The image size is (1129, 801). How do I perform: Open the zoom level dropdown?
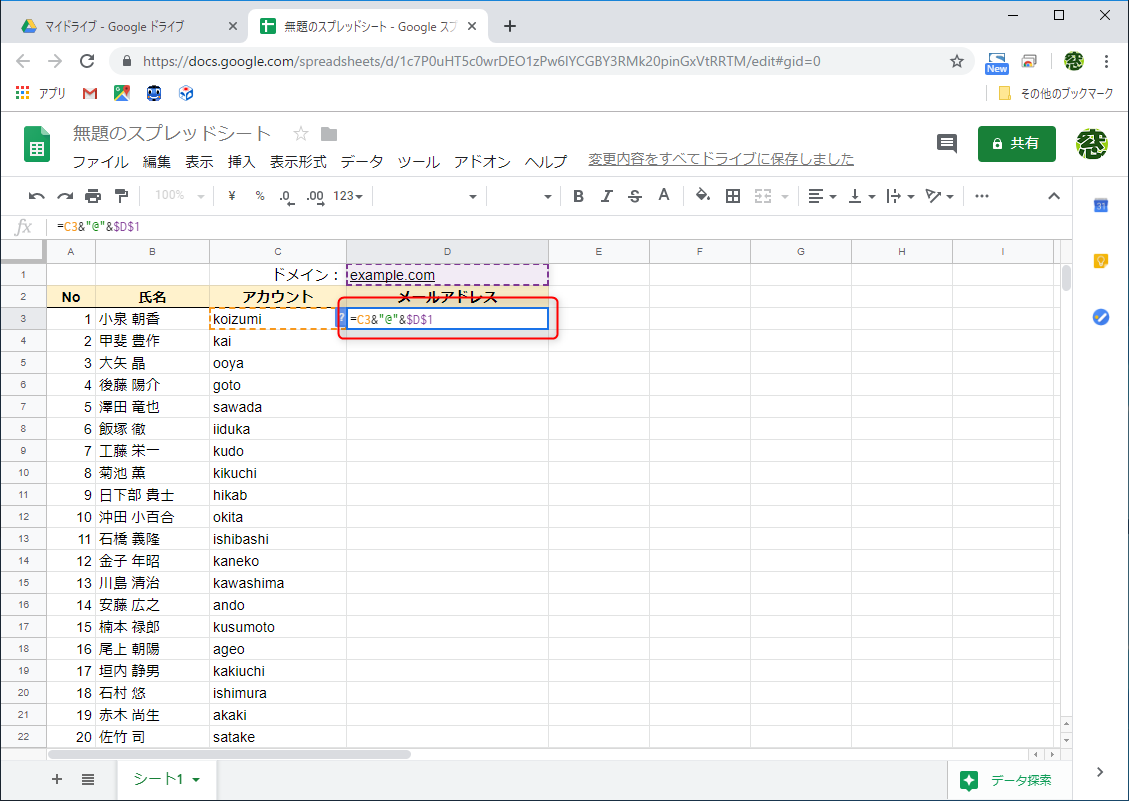[x=178, y=196]
